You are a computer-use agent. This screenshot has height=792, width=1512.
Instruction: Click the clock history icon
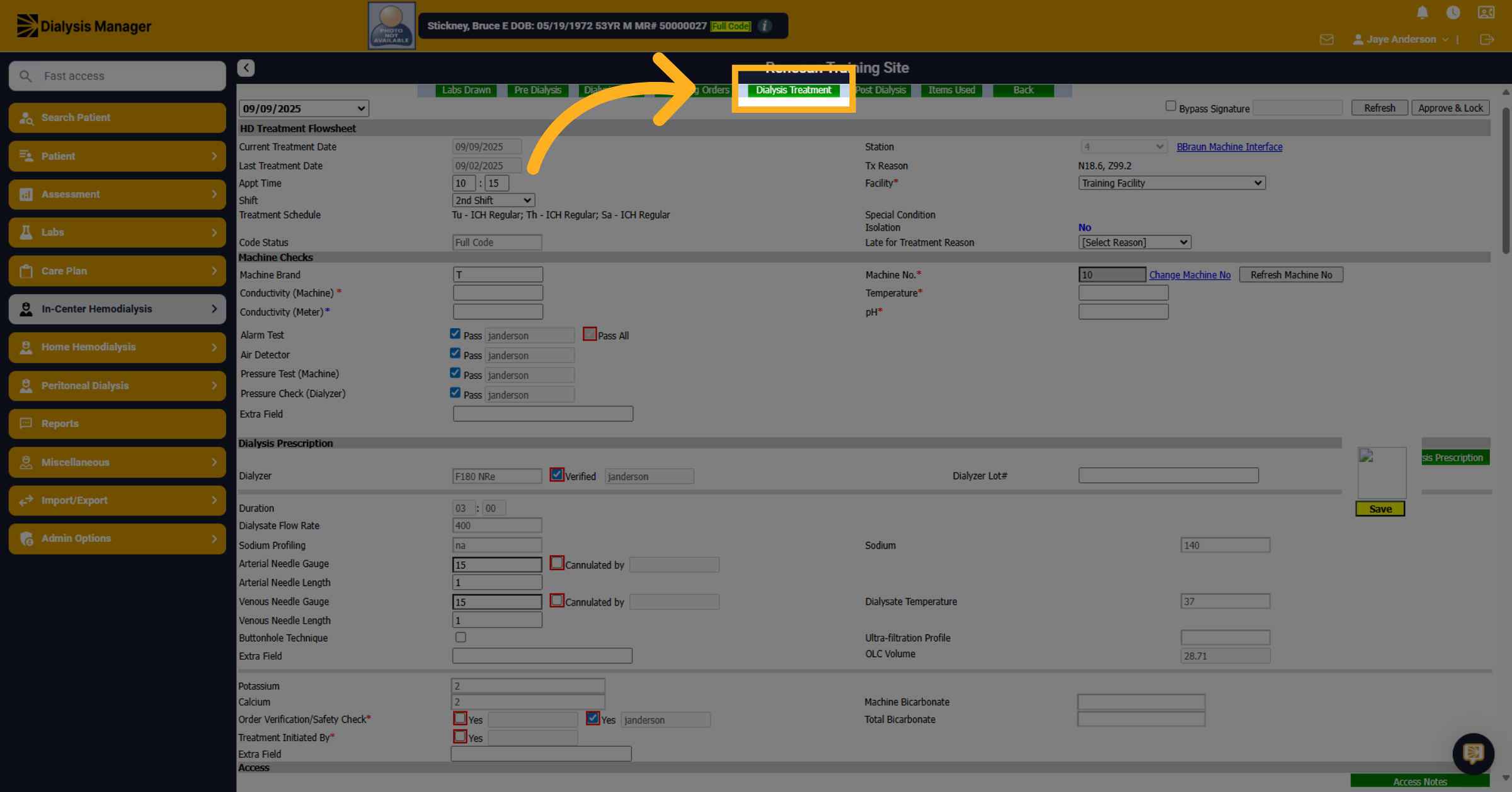tap(1453, 13)
